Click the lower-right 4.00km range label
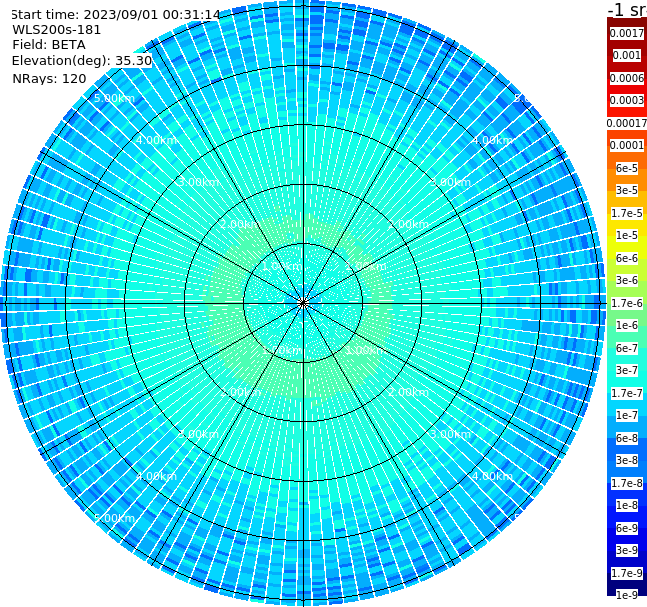This screenshot has width=647, height=607. coord(492,476)
